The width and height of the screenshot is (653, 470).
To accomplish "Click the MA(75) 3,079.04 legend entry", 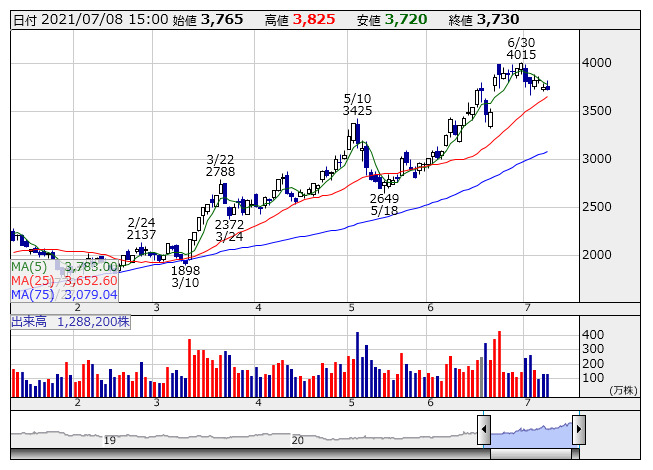I will 65,295.
